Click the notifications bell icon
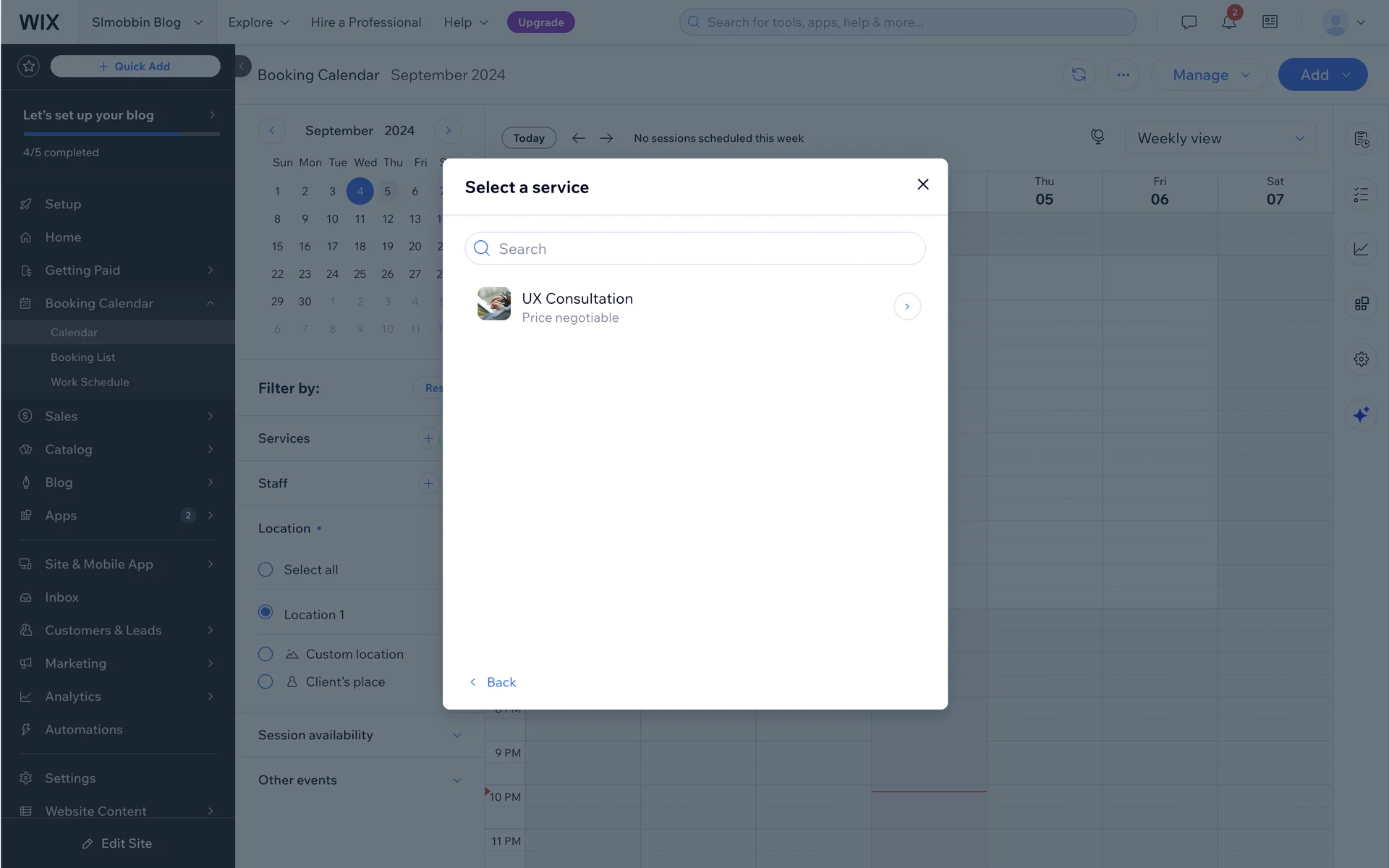This screenshot has width=1389, height=868. (1228, 22)
